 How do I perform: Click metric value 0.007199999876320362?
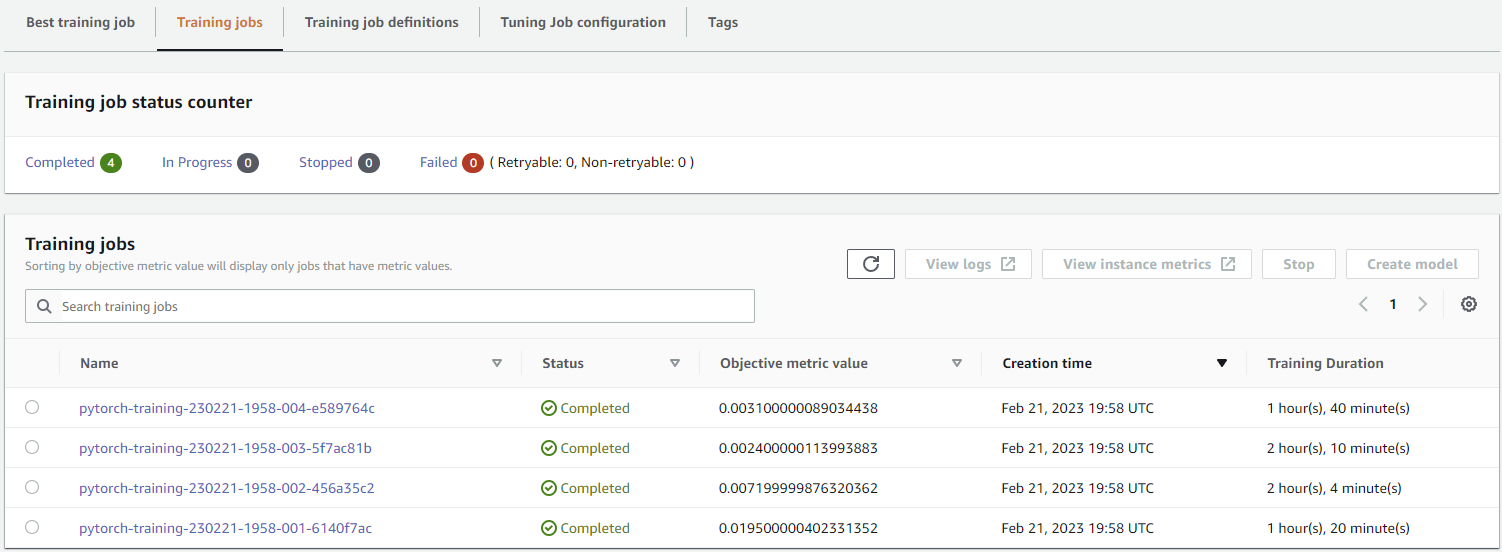798,488
